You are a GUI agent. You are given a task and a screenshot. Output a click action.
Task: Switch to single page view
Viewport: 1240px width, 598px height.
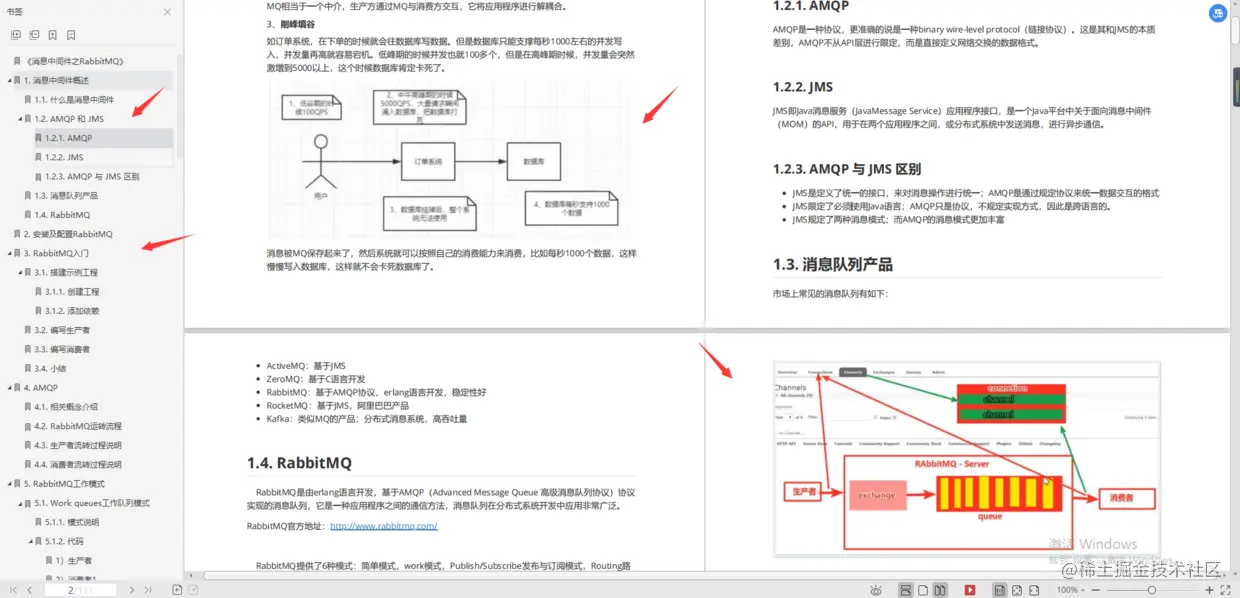[923, 591]
